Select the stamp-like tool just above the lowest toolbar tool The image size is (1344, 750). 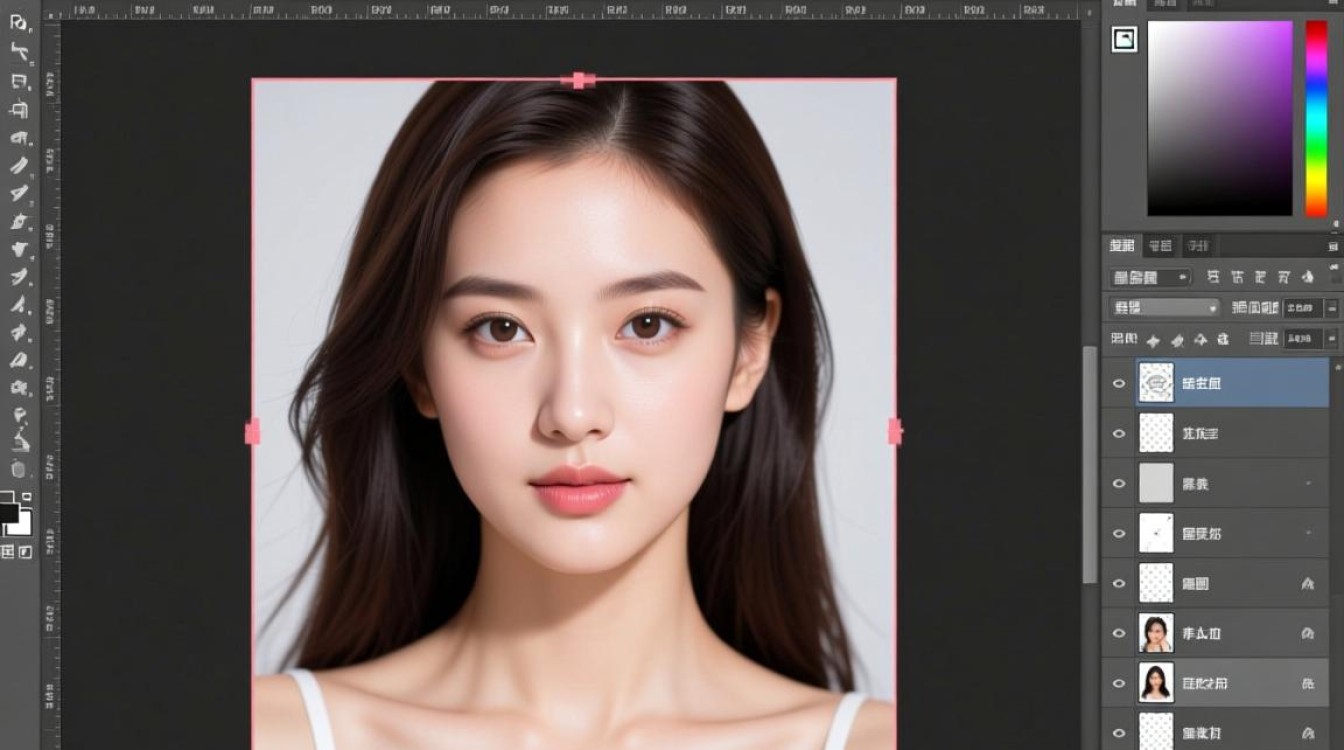tap(20, 440)
